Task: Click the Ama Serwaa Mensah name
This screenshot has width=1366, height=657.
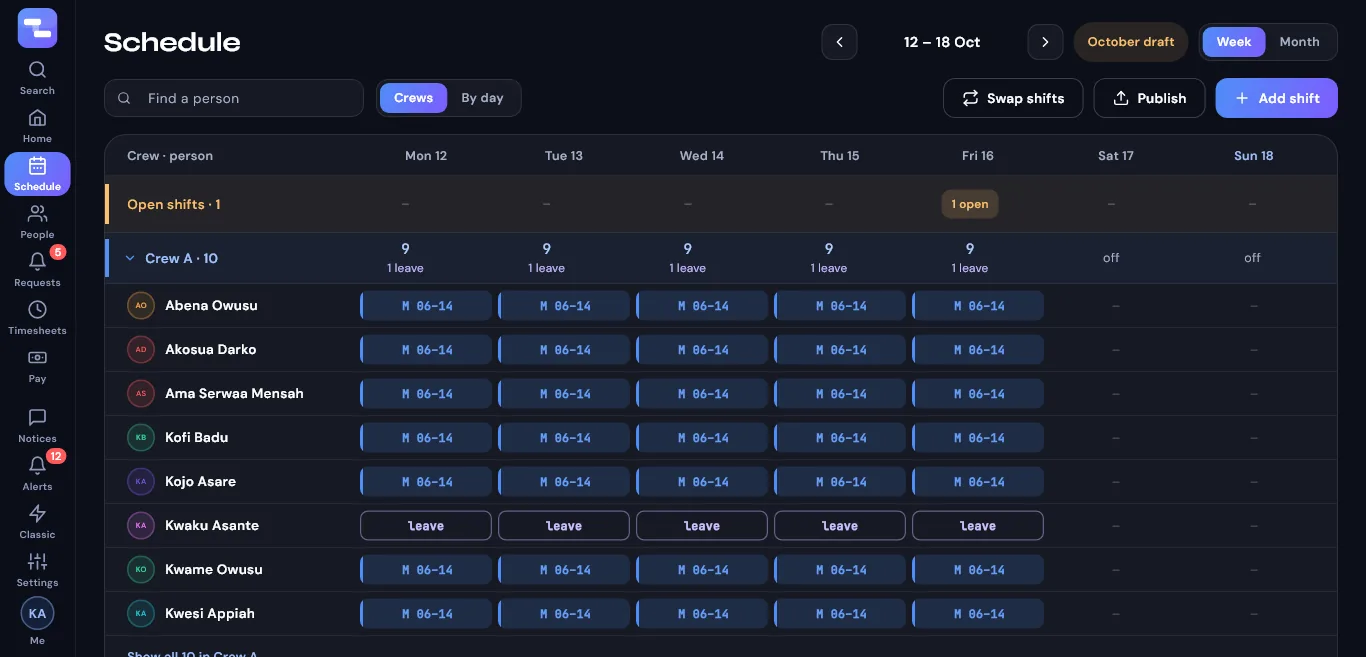Action: (234, 394)
